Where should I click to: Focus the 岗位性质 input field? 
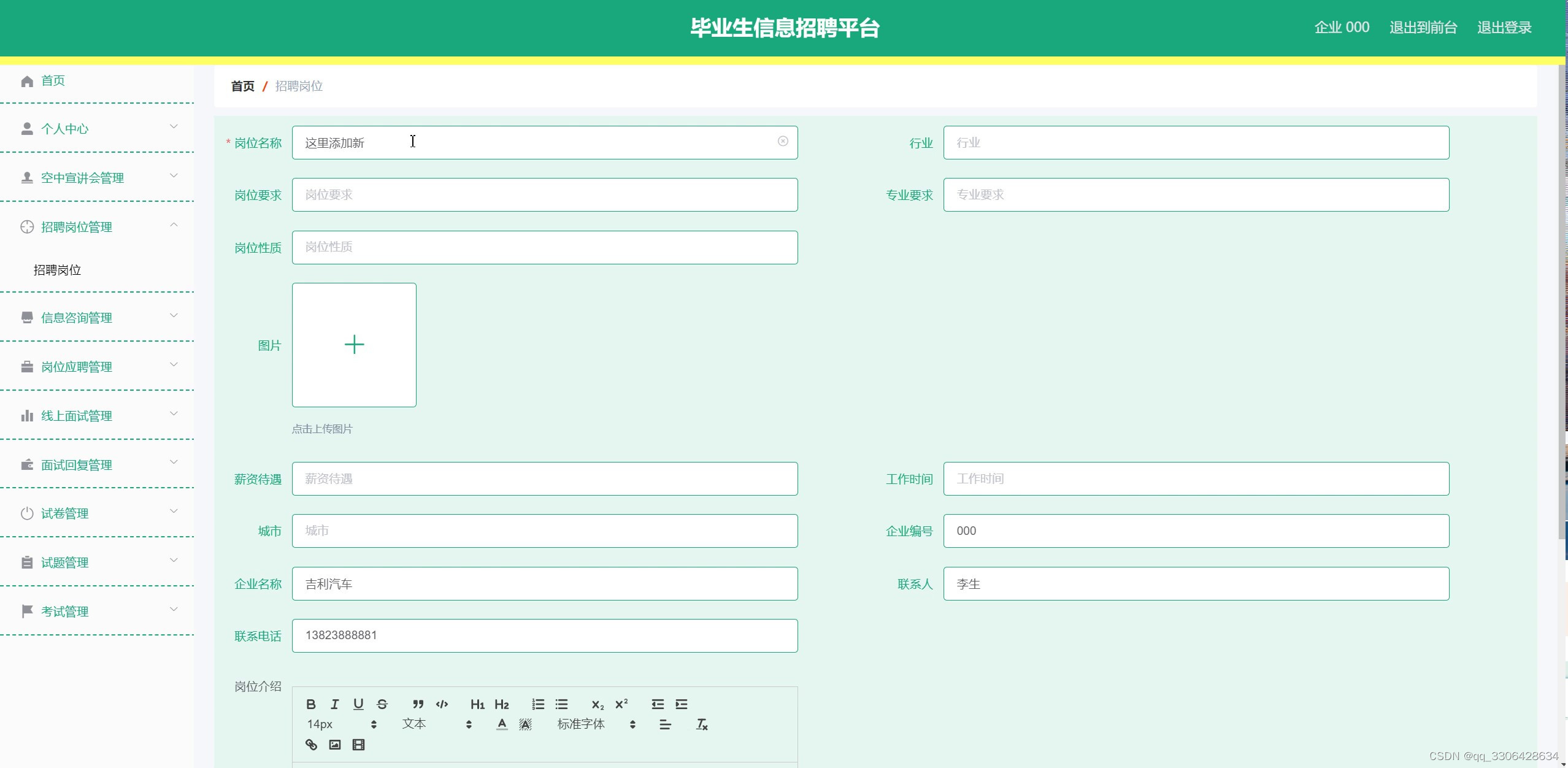tap(545, 247)
